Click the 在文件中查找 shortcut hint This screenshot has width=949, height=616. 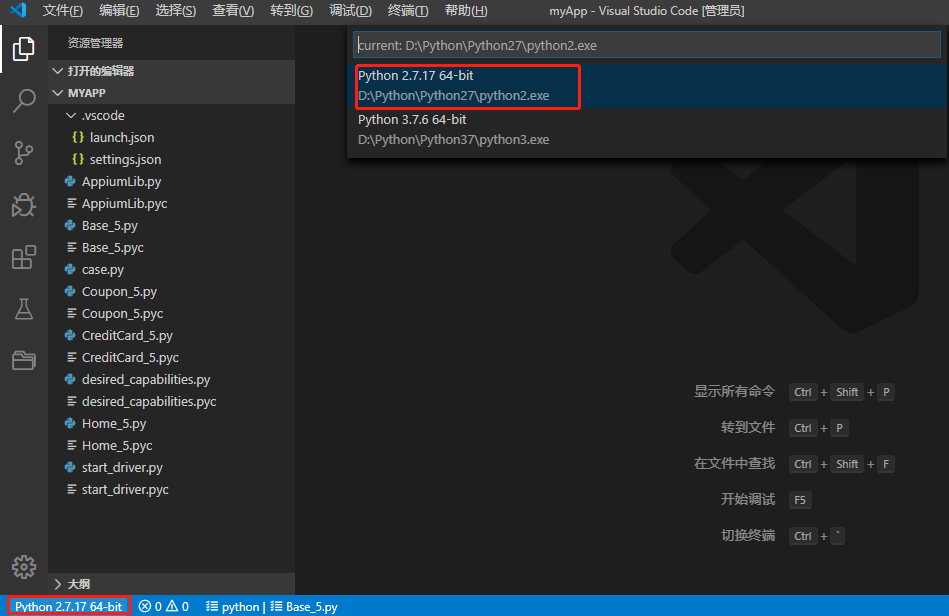pyautogui.click(x=734, y=464)
